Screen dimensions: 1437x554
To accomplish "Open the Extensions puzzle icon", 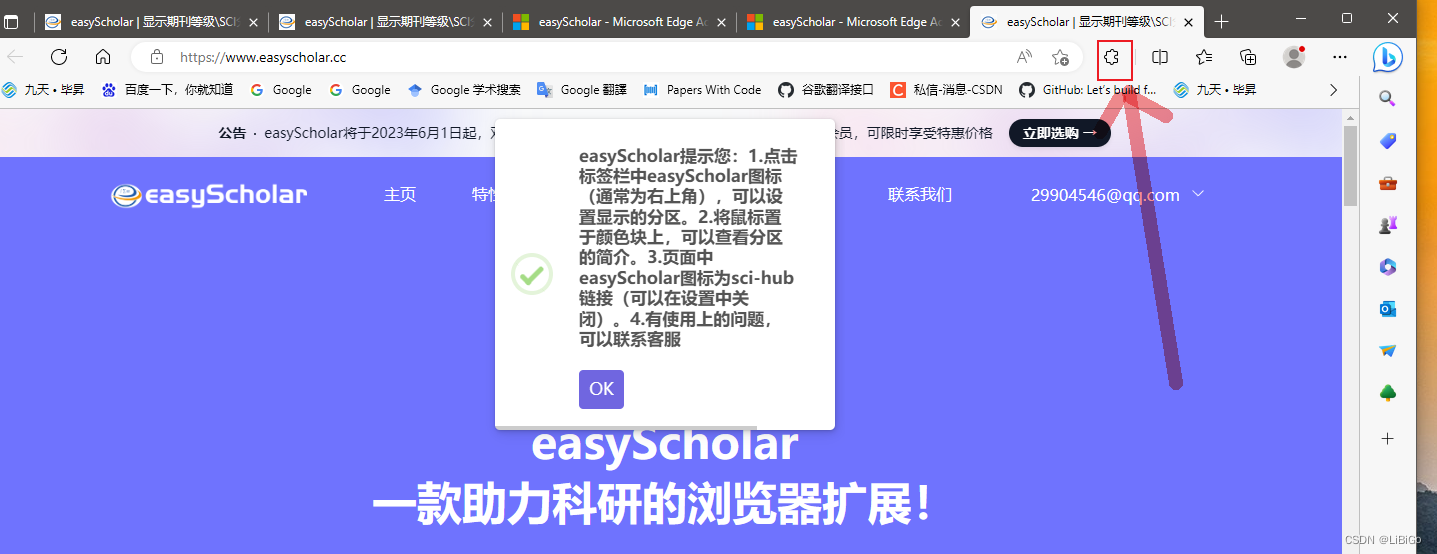I will pos(1111,58).
